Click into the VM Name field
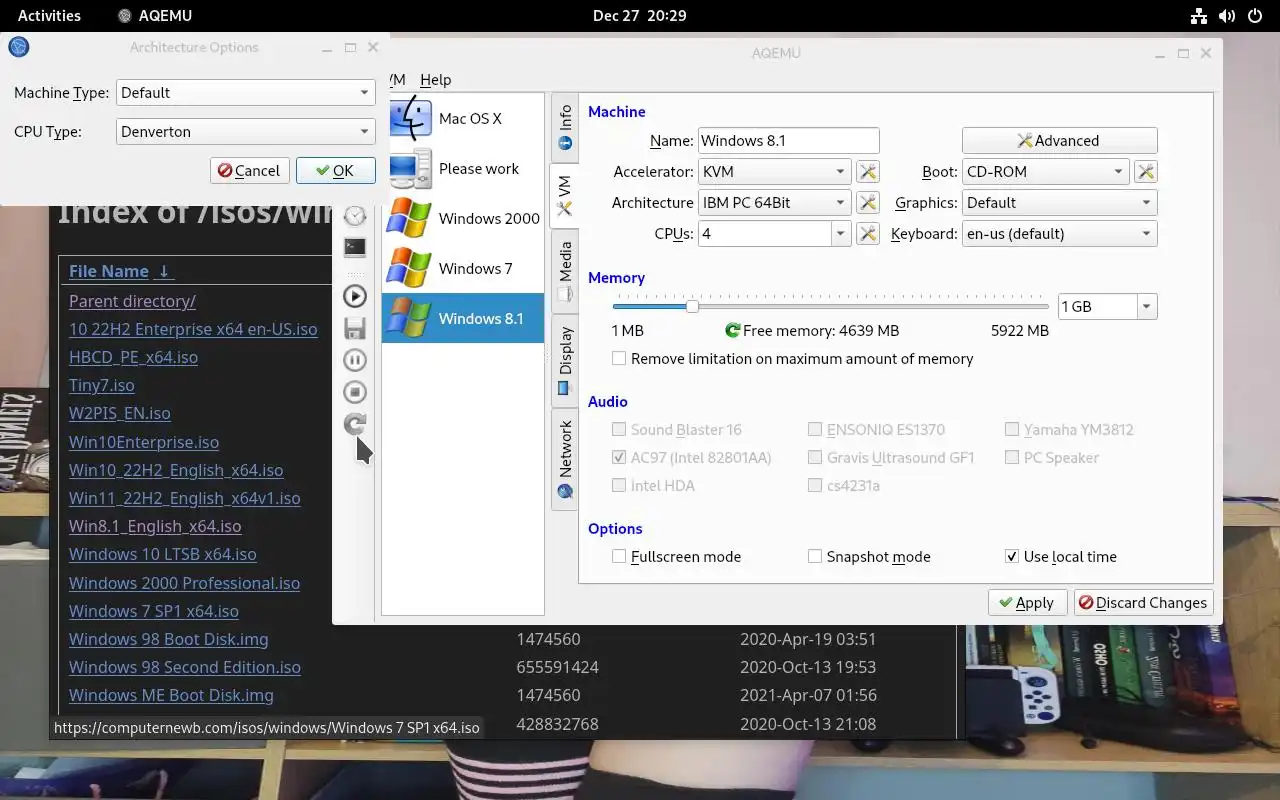 788,141
